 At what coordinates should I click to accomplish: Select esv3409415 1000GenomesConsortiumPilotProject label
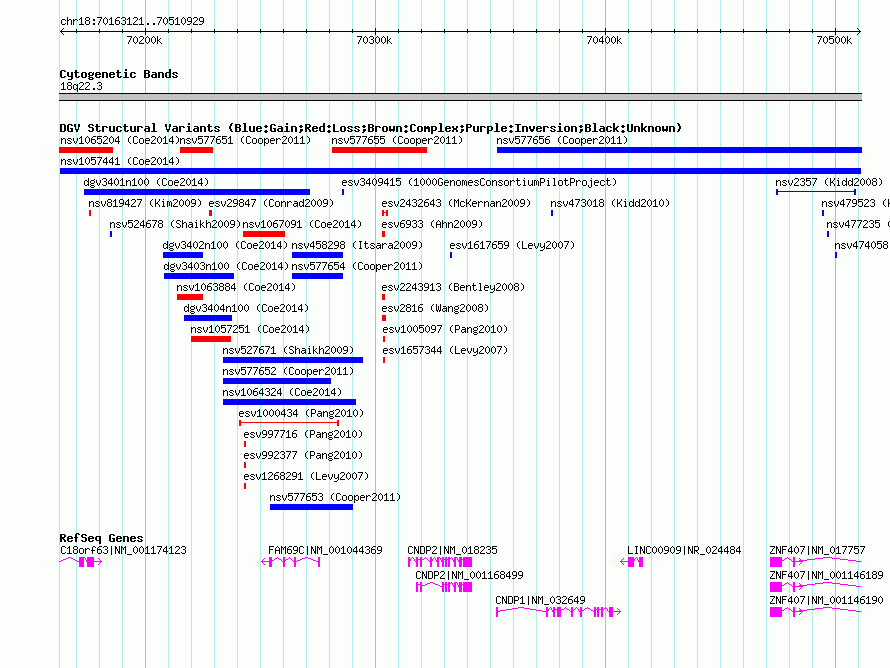pyautogui.click(x=479, y=182)
